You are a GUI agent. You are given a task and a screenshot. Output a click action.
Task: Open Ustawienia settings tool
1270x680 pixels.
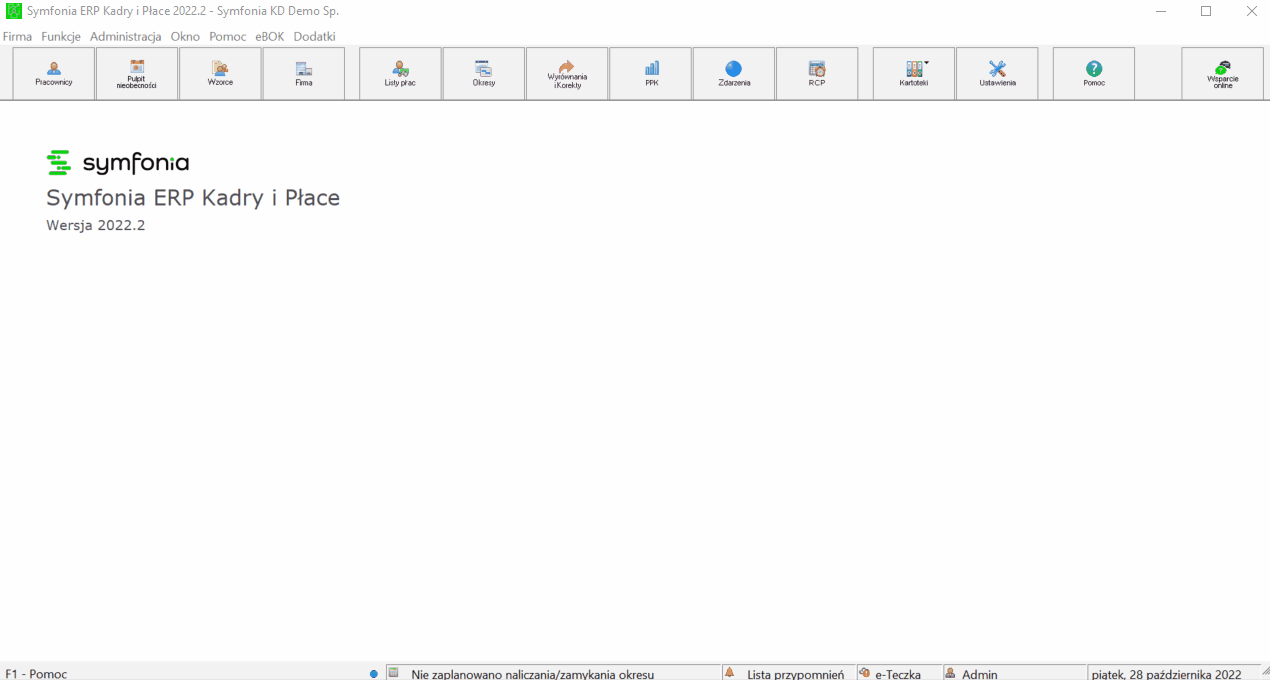click(x=997, y=73)
